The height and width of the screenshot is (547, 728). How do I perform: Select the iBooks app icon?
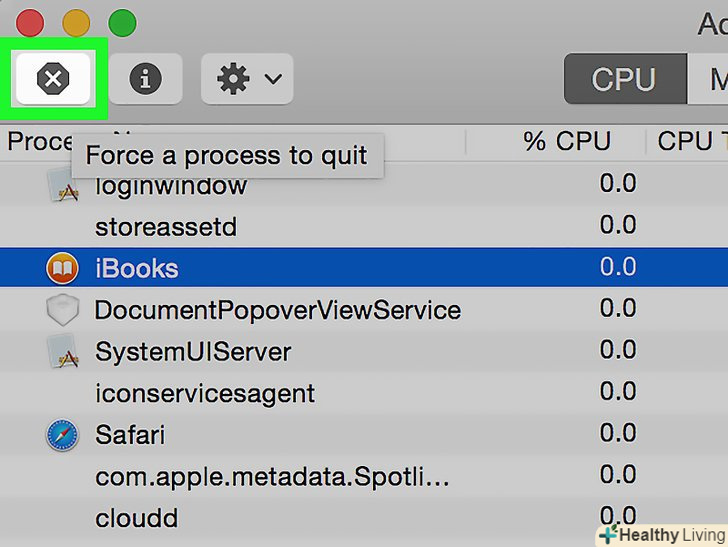tap(62, 268)
